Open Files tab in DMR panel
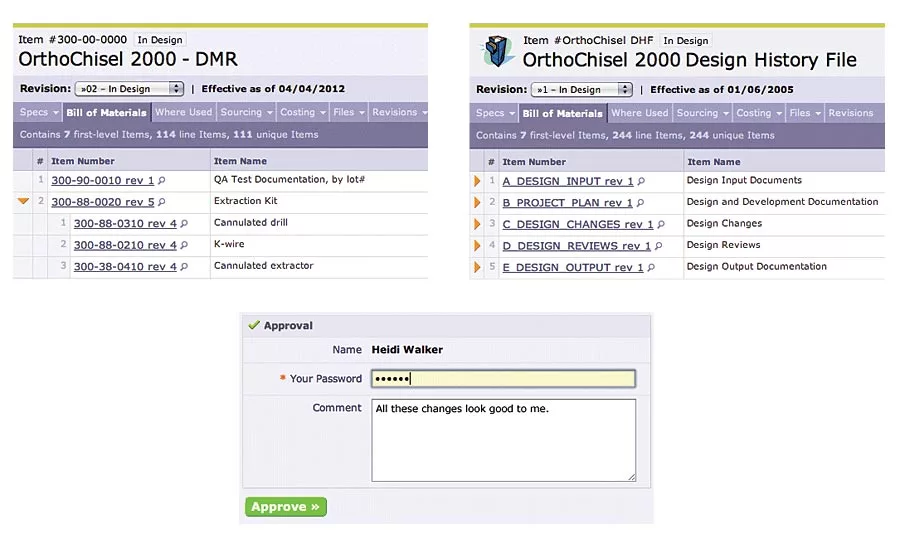Screen dimensions: 900x550 (x=348, y=112)
